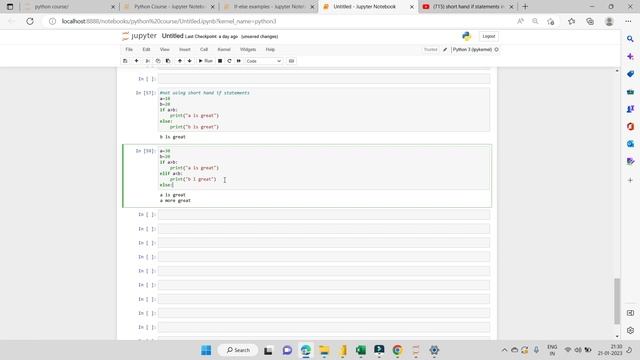Open a new browser tab

click(525, 7)
